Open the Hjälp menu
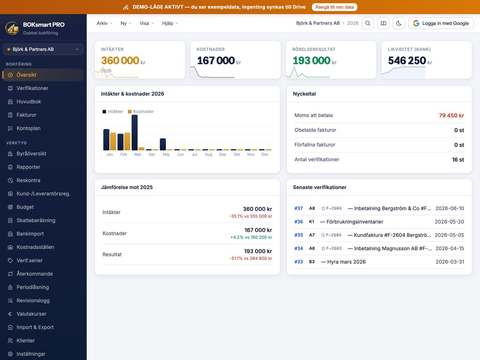The height and width of the screenshot is (360, 480). 170,23
